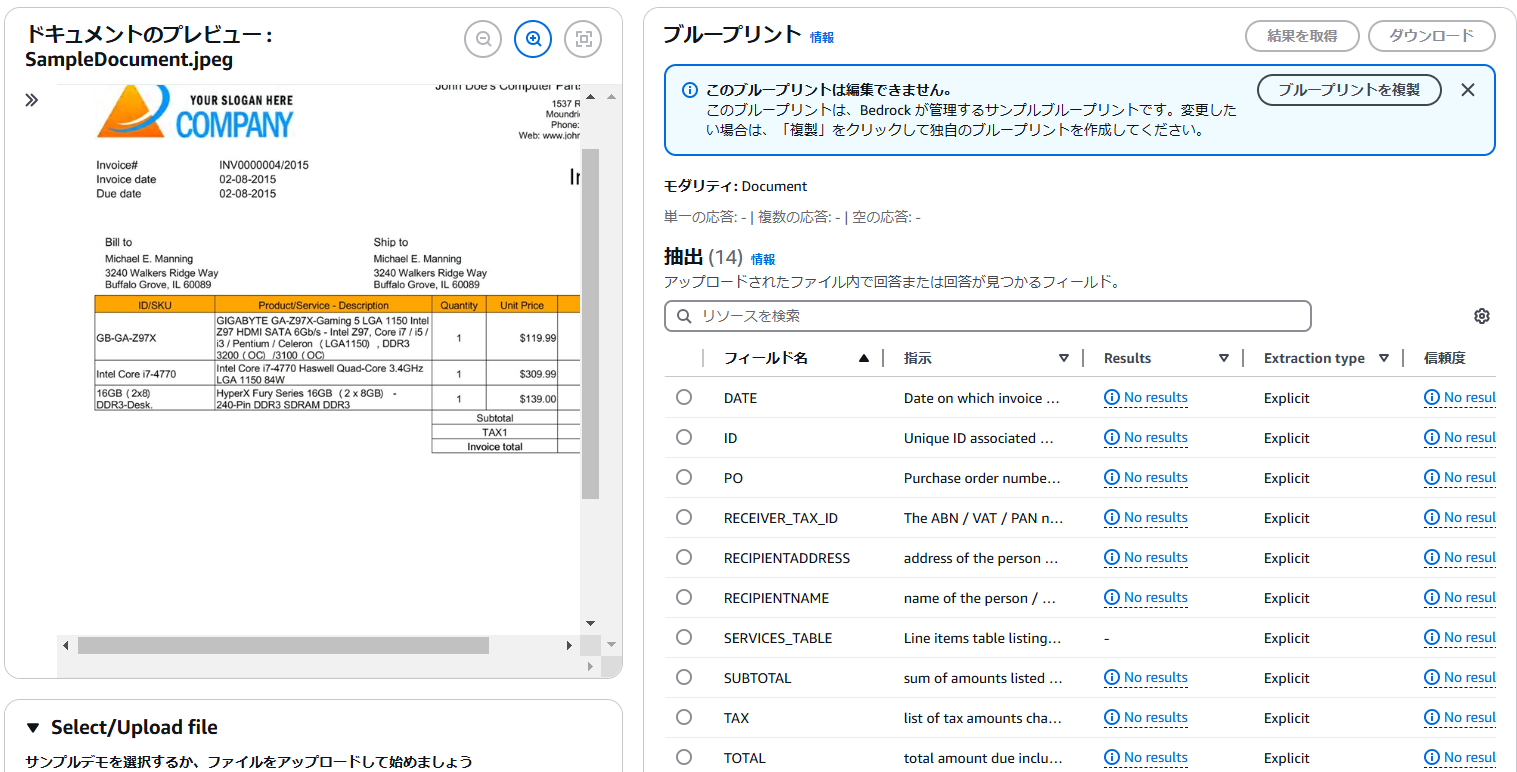
Task: Zoom in on the document preview
Action: [x=533, y=38]
